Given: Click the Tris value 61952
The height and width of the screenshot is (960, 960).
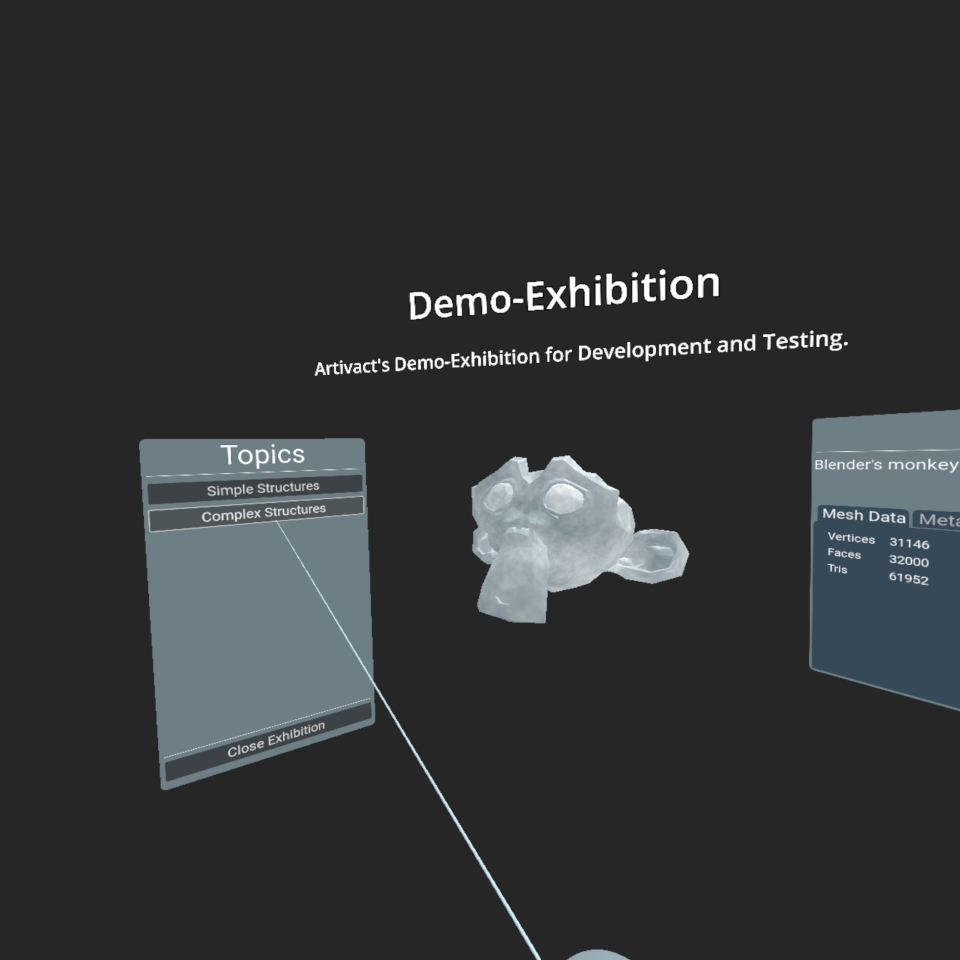Looking at the screenshot, I should (x=909, y=579).
